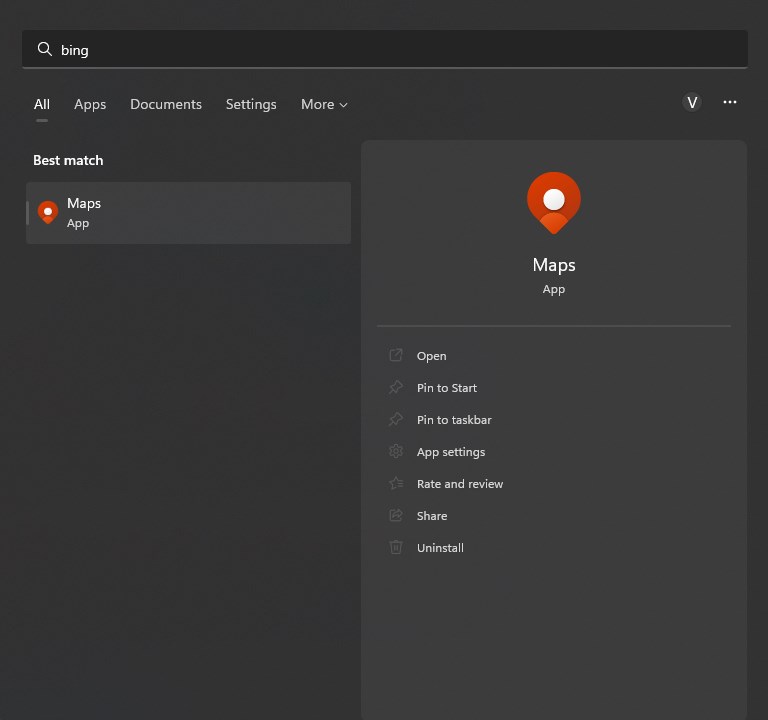Viewport: 768px width, 720px height.
Task: Click the large Maps pin icon in details pane
Action: (553, 202)
